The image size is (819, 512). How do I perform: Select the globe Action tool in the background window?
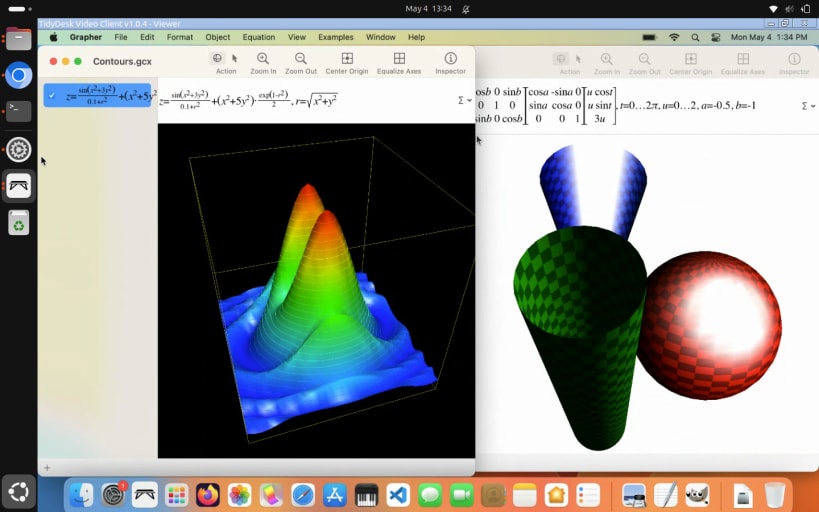(561, 59)
